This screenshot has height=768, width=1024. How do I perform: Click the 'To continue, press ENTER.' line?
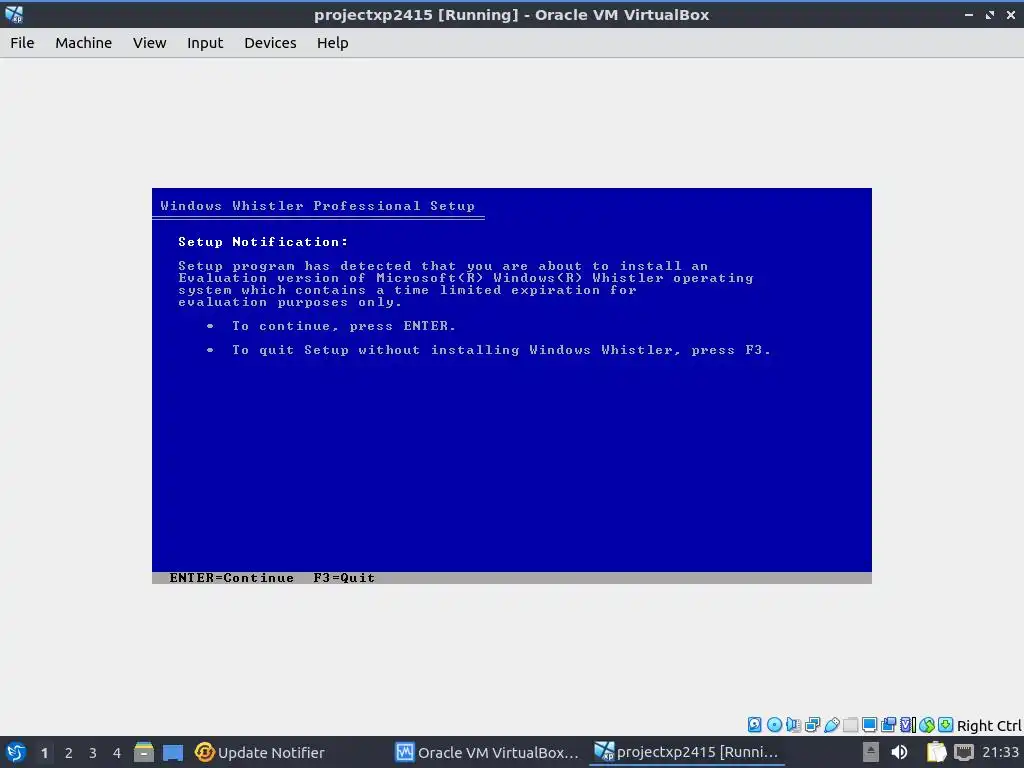(x=344, y=326)
